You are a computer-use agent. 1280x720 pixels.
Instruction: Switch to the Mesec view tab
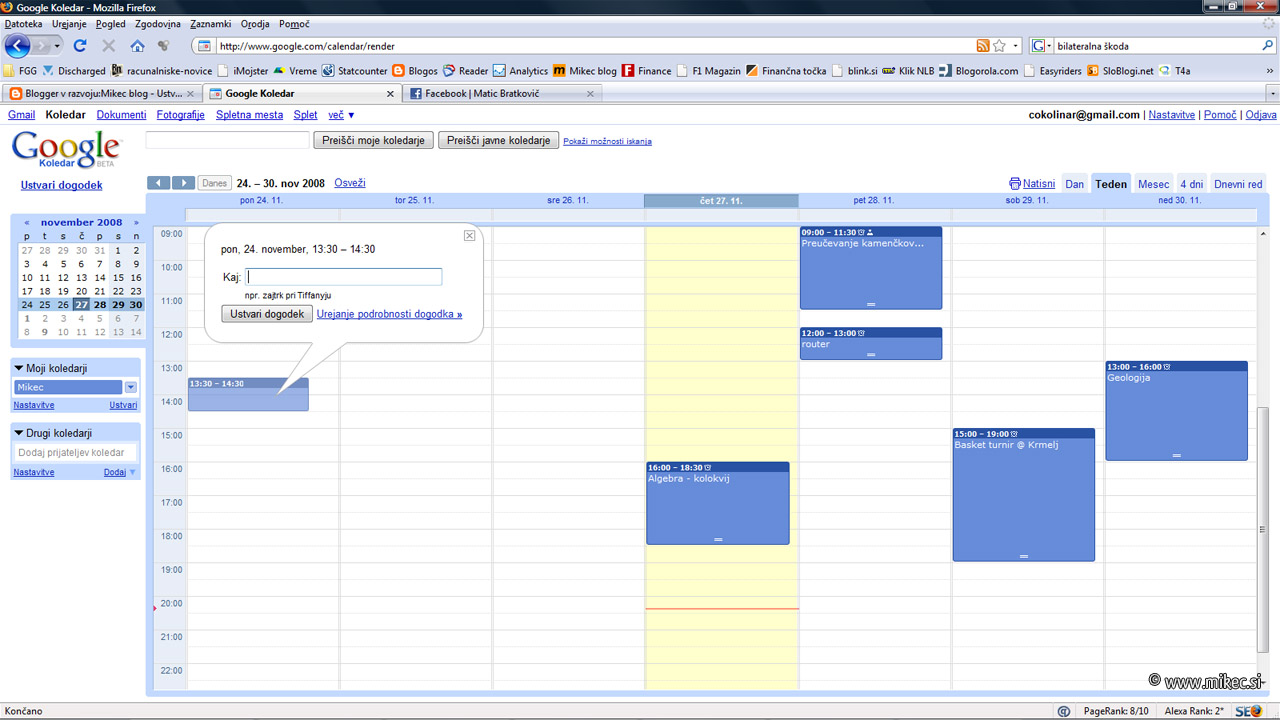pos(1153,184)
